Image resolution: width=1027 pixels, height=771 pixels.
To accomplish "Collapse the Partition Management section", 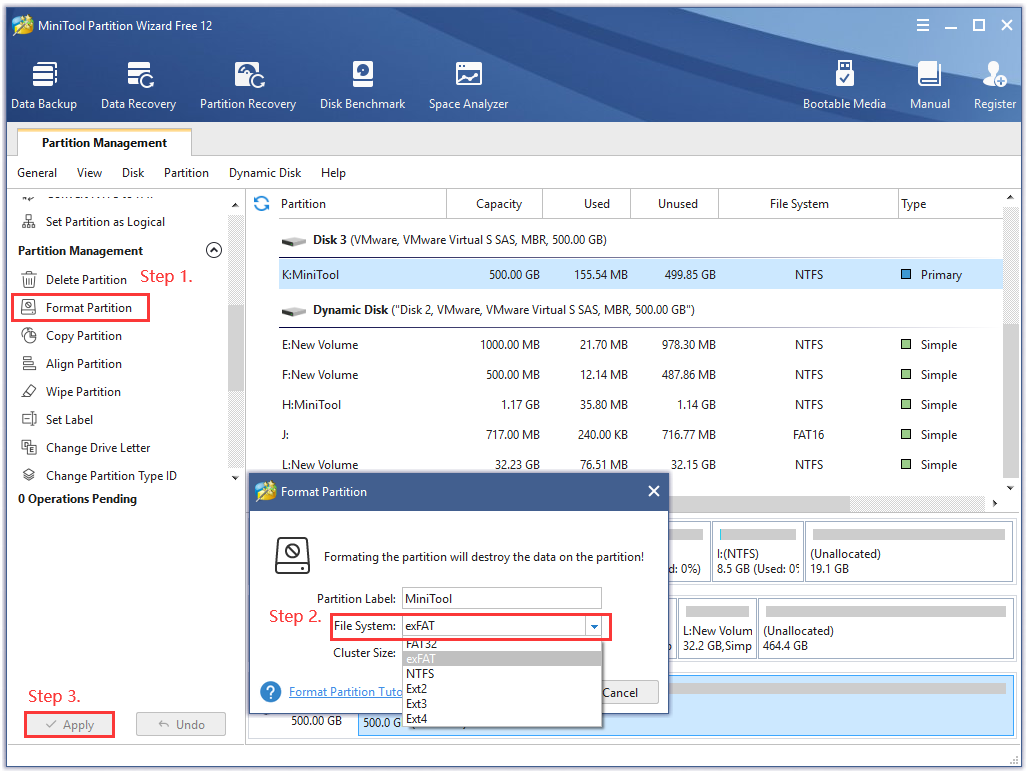I will click(x=214, y=250).
